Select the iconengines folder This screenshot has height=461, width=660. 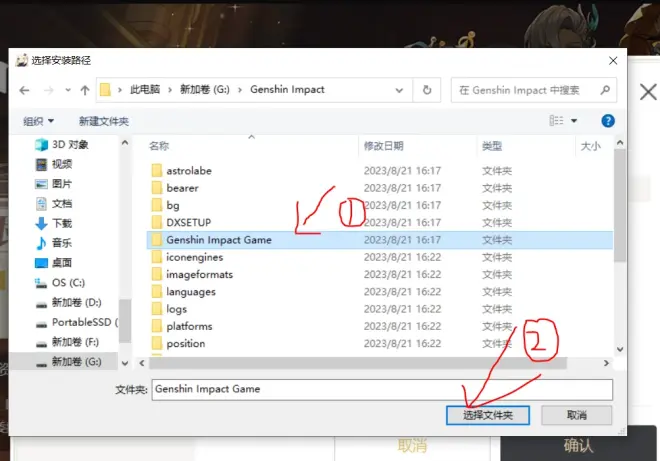click(380, 257)
